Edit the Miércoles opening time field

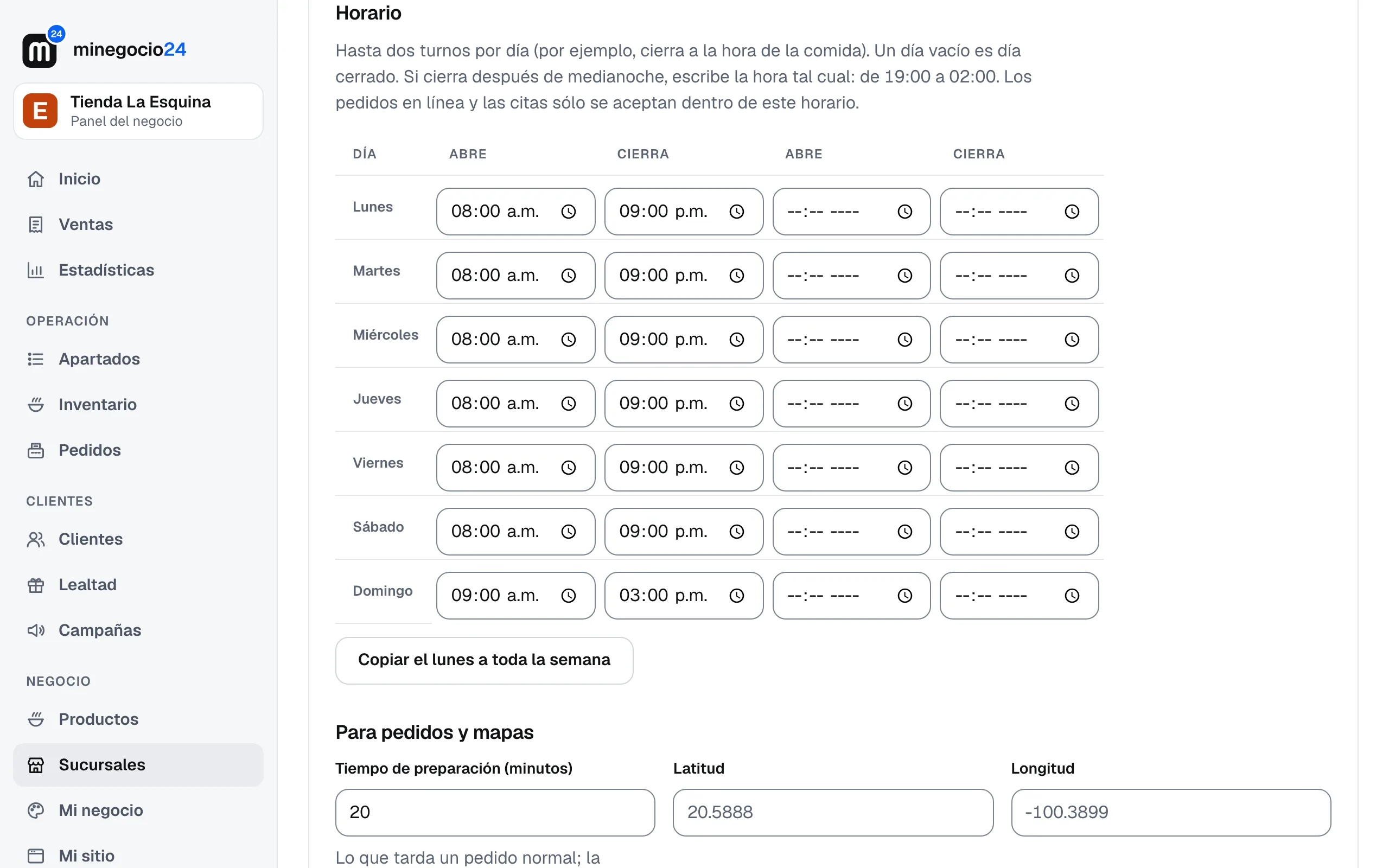point(515,340)
